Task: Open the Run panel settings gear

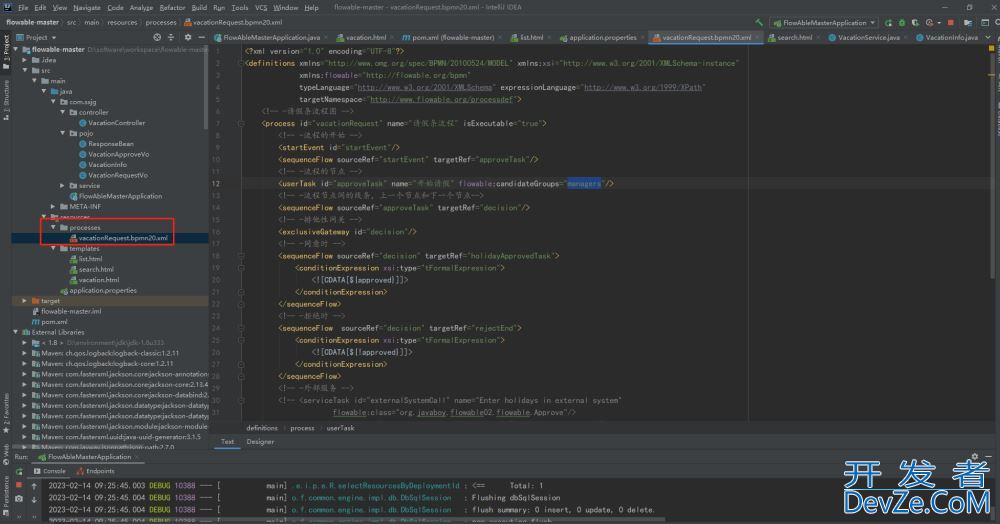Action: click(x=974, y=456)
